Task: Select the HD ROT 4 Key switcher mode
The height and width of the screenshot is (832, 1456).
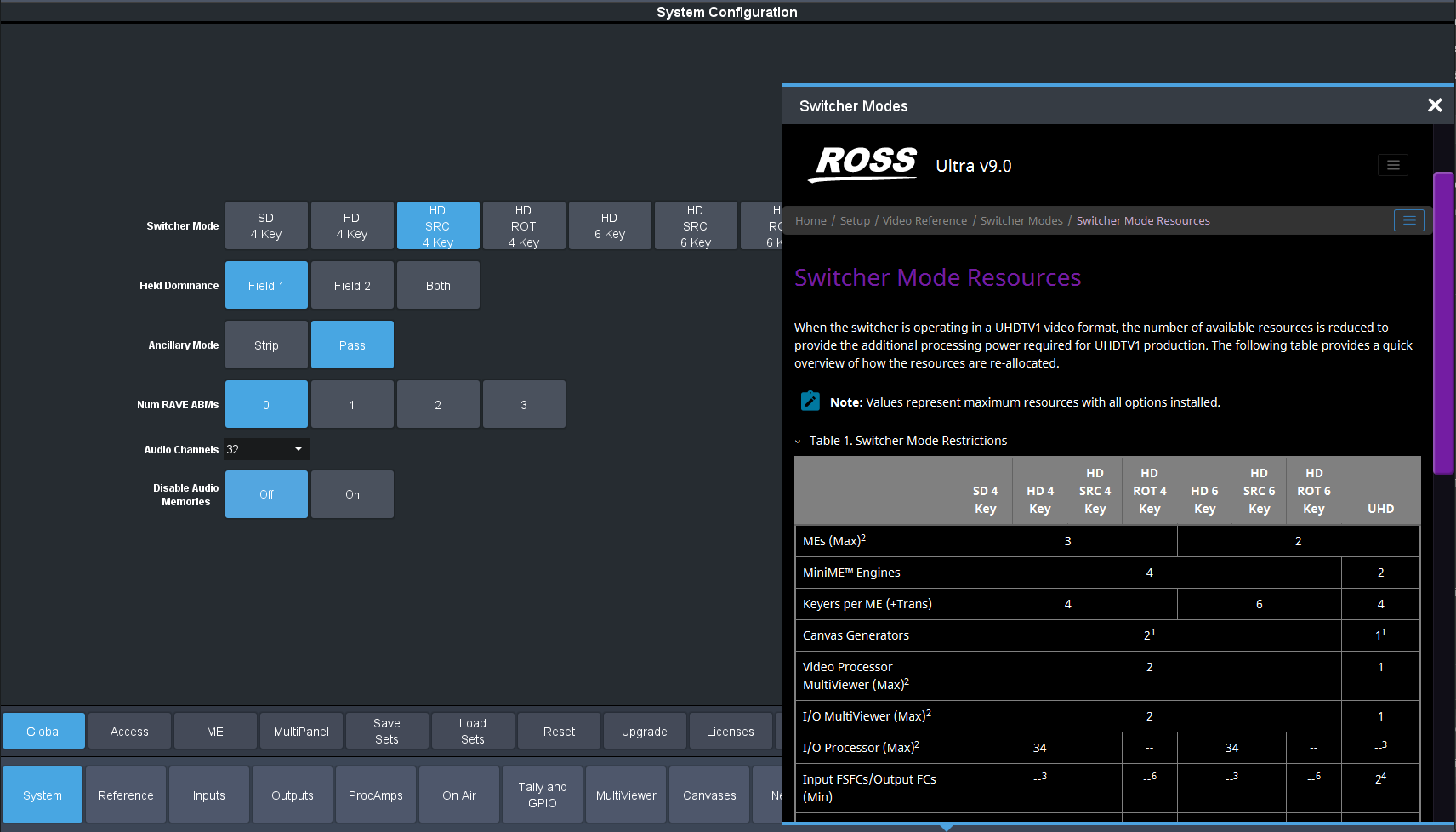Action: [523, 226]
